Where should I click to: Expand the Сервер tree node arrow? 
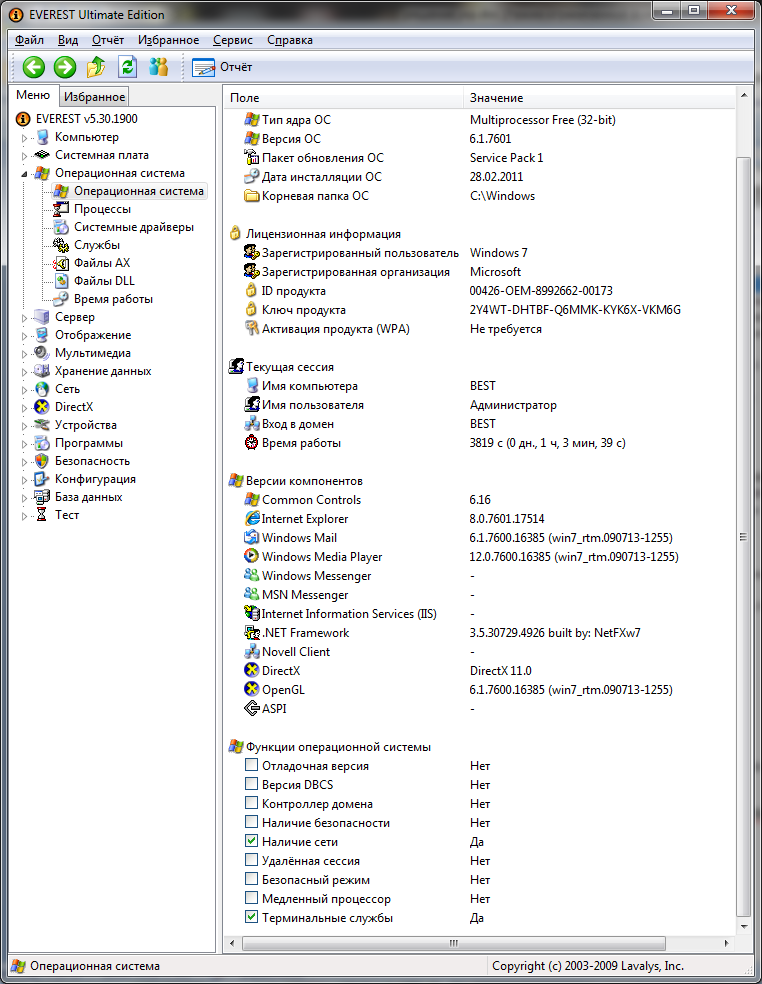[24, 318]
